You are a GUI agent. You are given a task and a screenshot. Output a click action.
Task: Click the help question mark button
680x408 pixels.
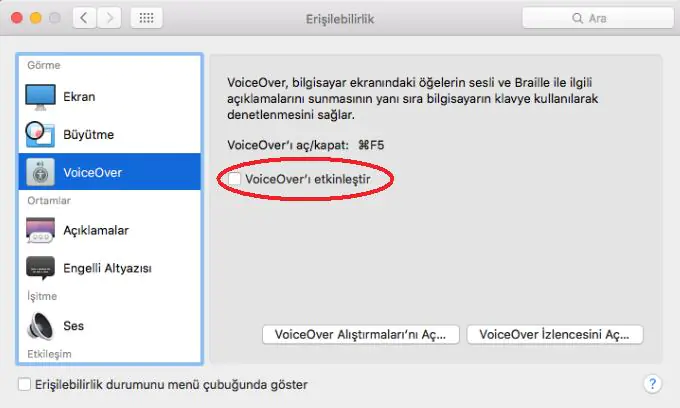[x=652, y=384]
